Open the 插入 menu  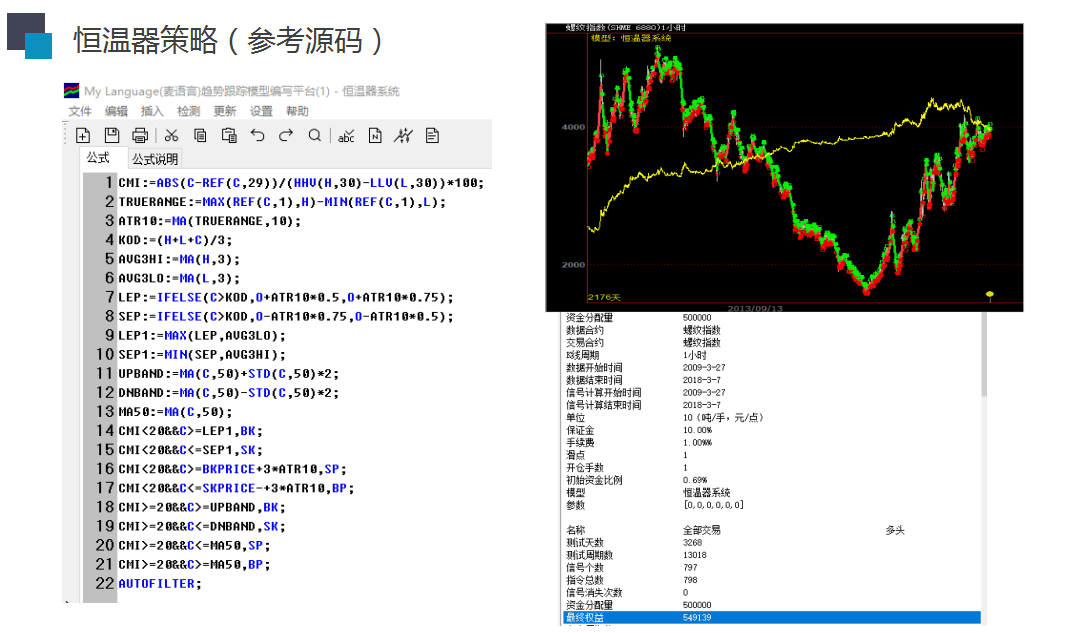point(152,111)
